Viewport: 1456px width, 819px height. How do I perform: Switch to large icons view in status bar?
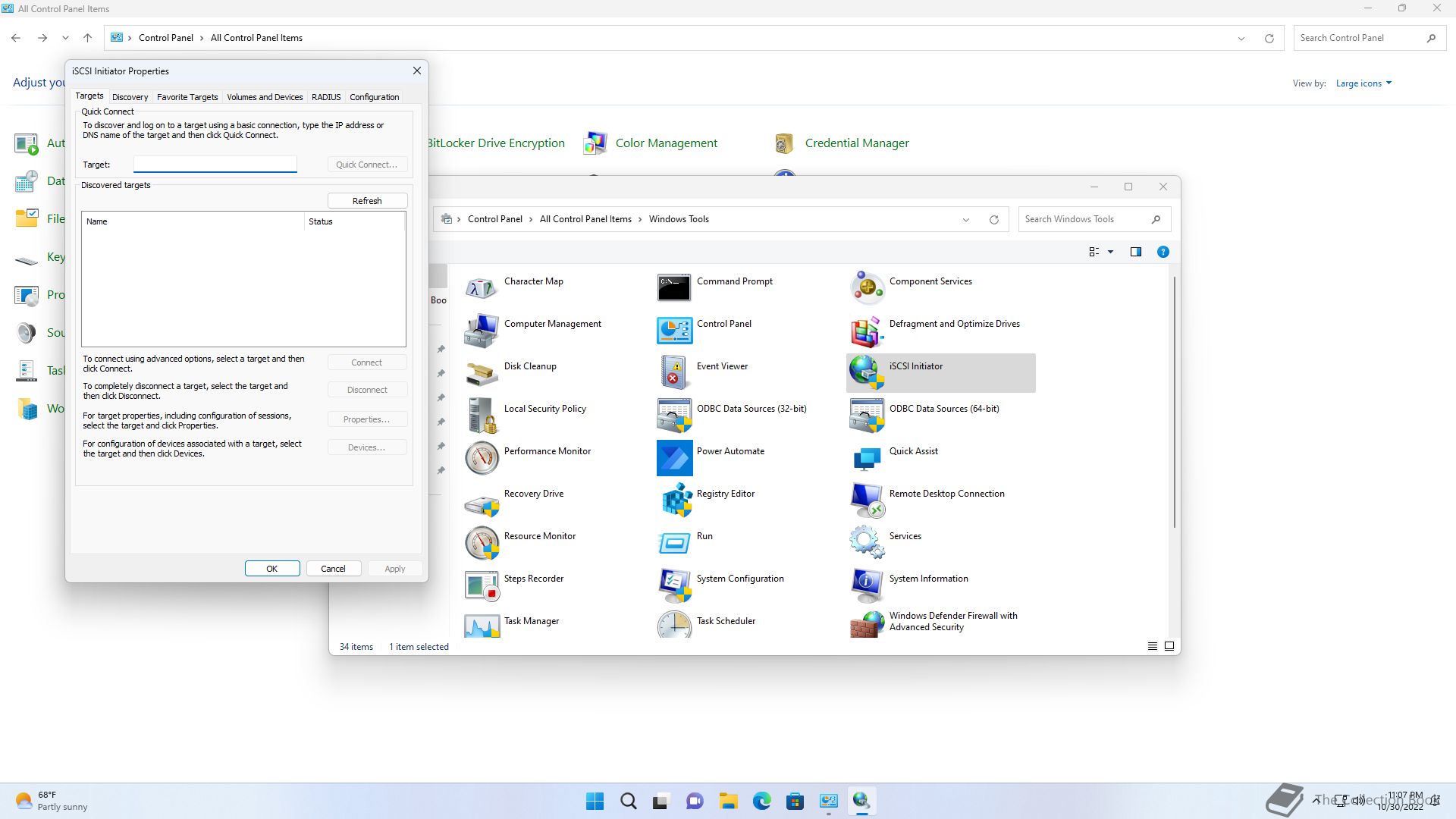(x=1169, y=646)
